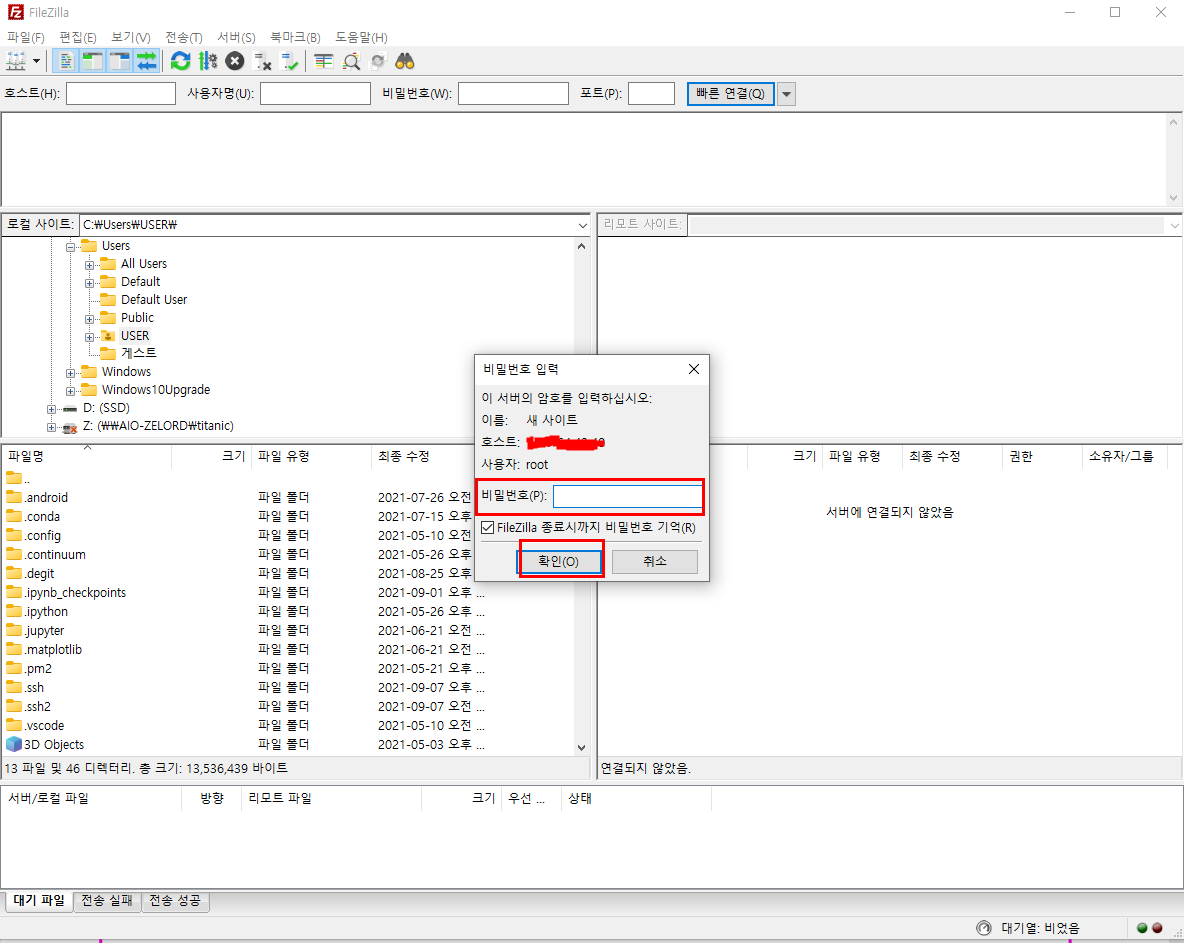Expand the USER tree folder
The width and height of the screenshot is (1184, 943).
click(89, 337)
